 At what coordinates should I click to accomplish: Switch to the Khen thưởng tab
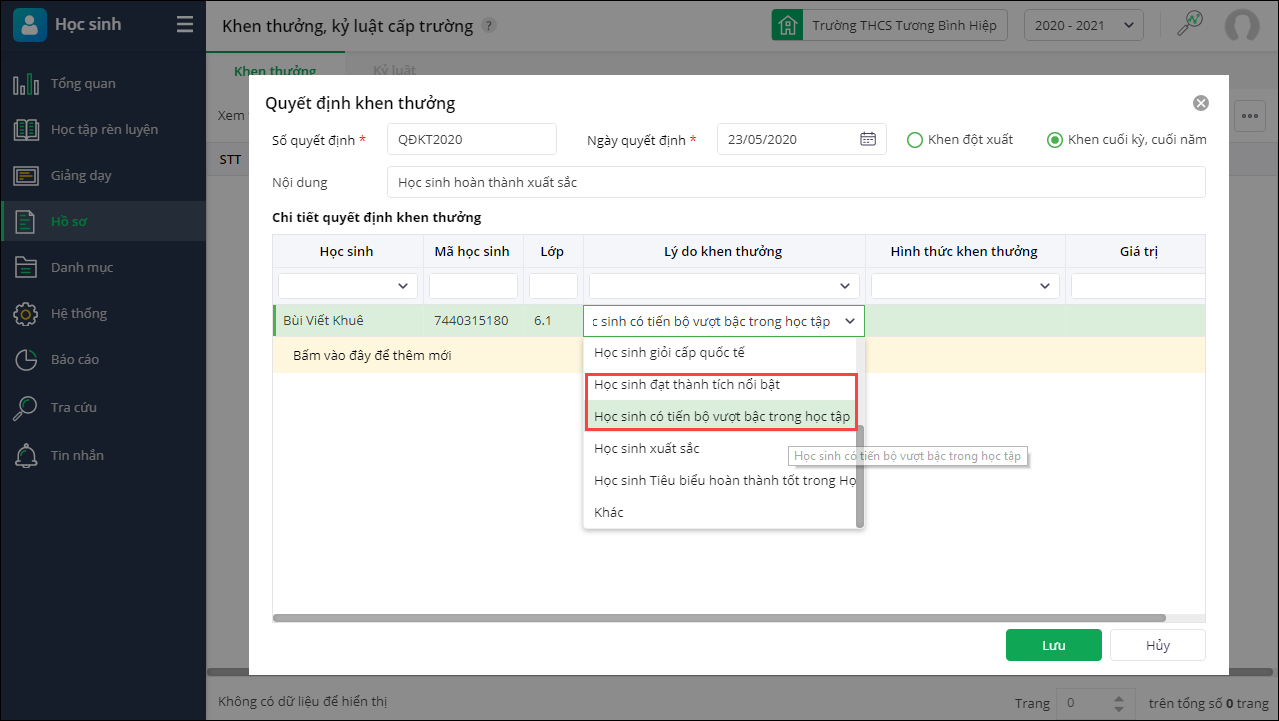pyautogui.click(x=275, y=71)
